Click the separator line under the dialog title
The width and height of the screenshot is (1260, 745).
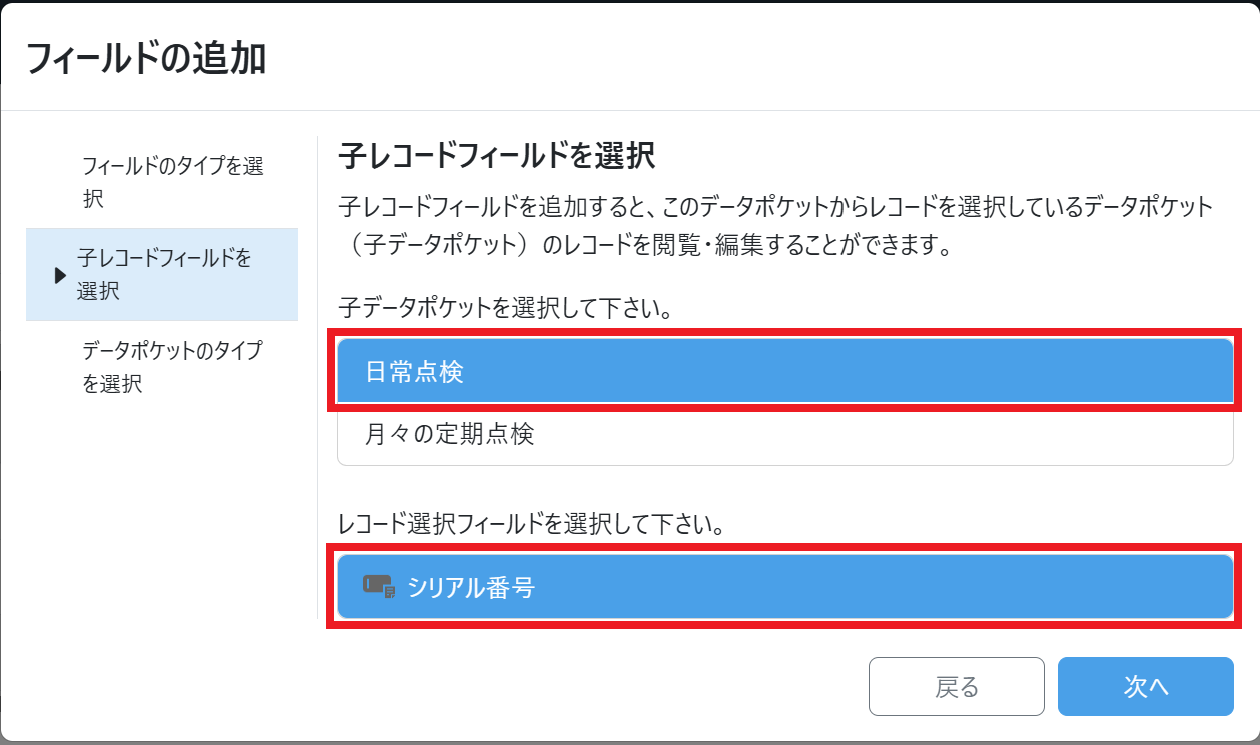click(630, 110)
